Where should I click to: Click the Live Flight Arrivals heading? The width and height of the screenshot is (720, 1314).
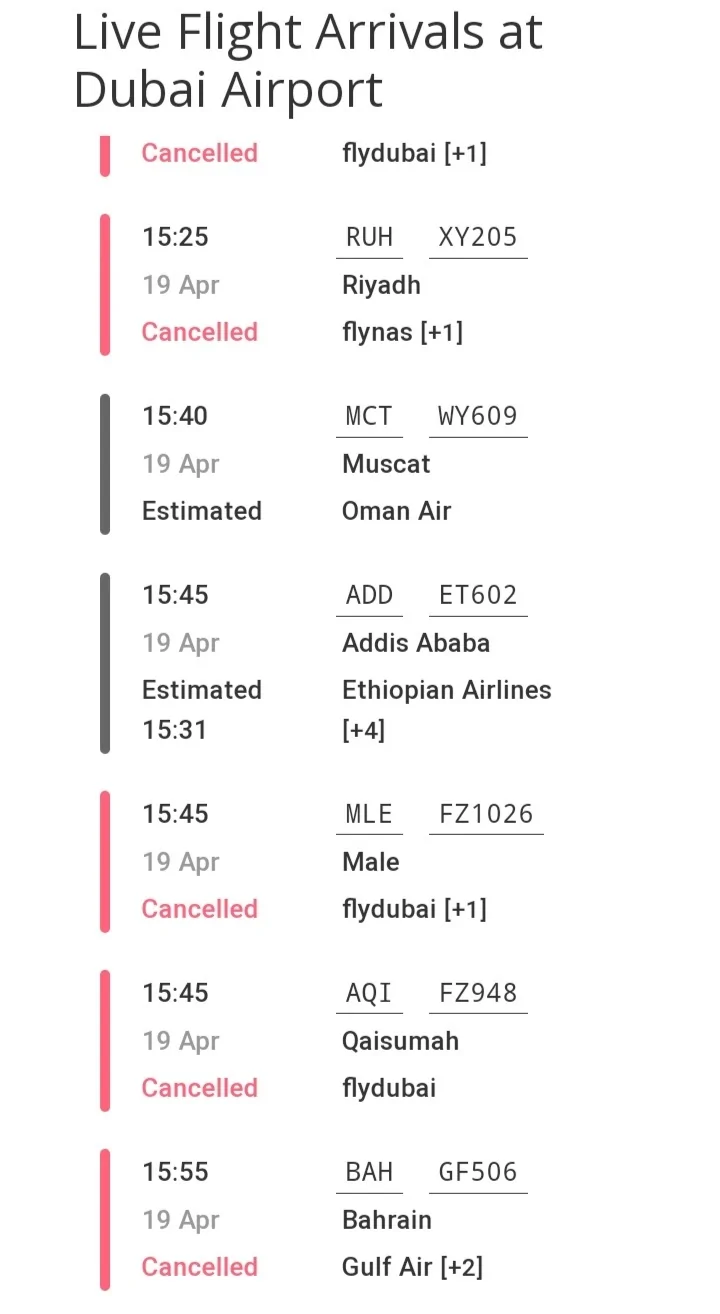308,60
